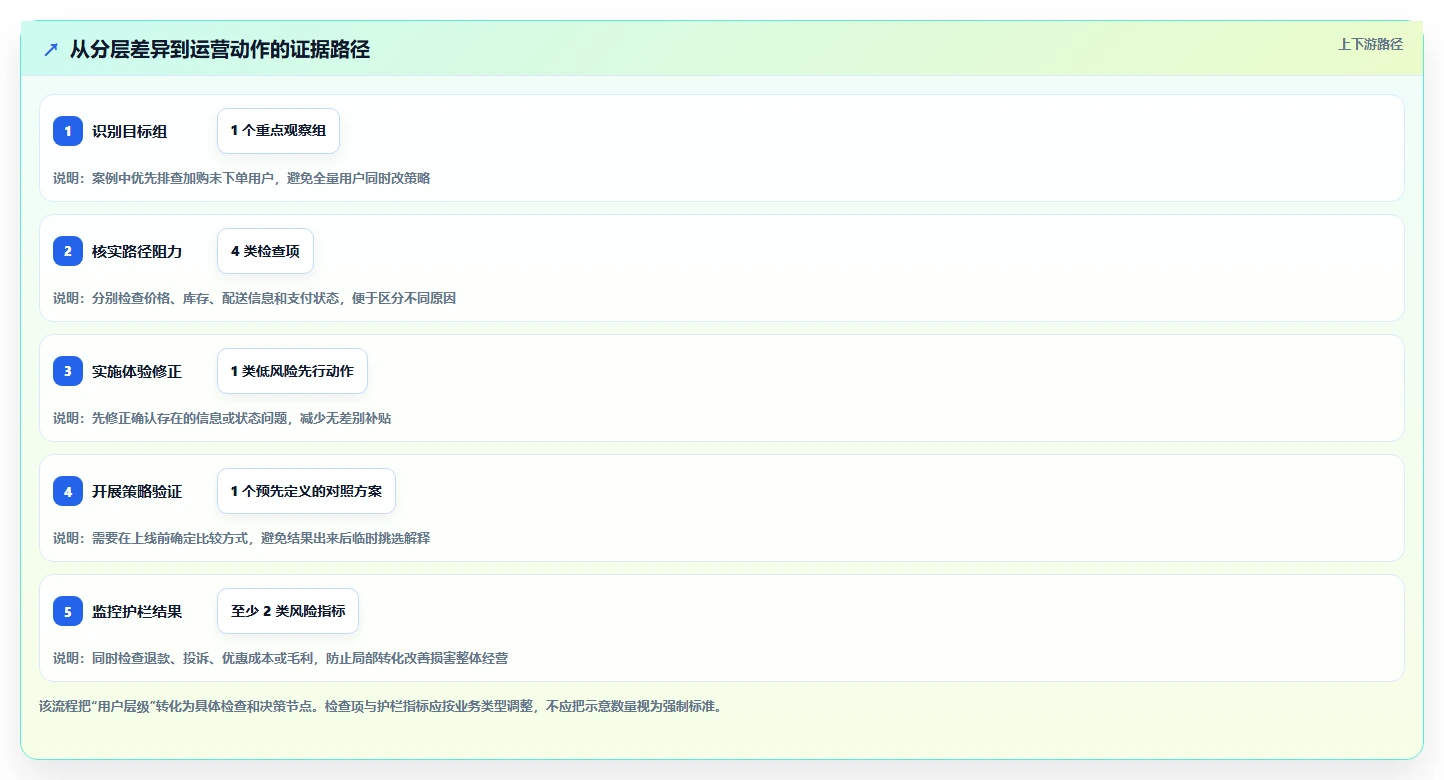Click the footer text starting '该流程把'
This screenshot has width=1444, height=780.
tap(380, 706)
